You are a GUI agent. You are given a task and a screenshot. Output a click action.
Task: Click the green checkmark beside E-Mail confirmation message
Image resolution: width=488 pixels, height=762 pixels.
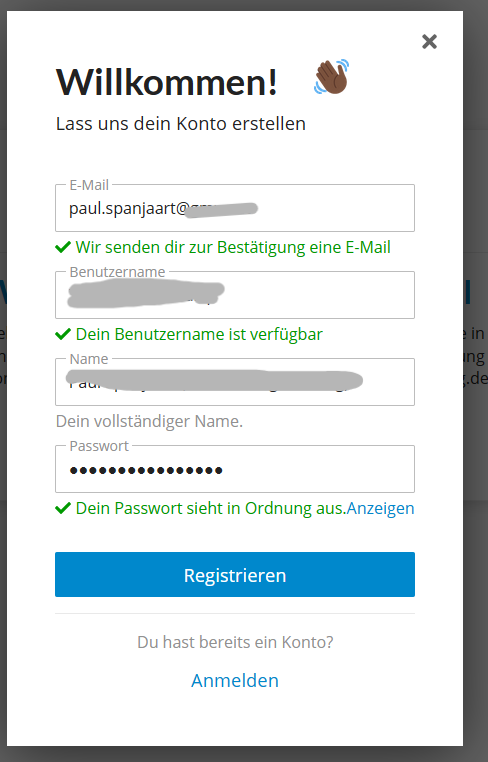[x=63, y=247]
